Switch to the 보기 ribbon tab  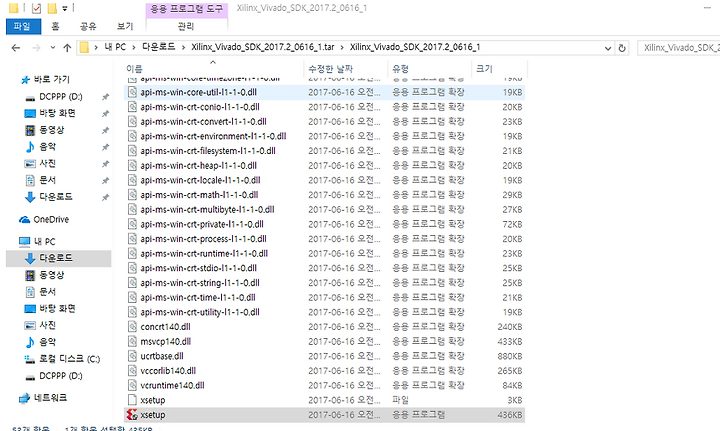tap(124, 27)
